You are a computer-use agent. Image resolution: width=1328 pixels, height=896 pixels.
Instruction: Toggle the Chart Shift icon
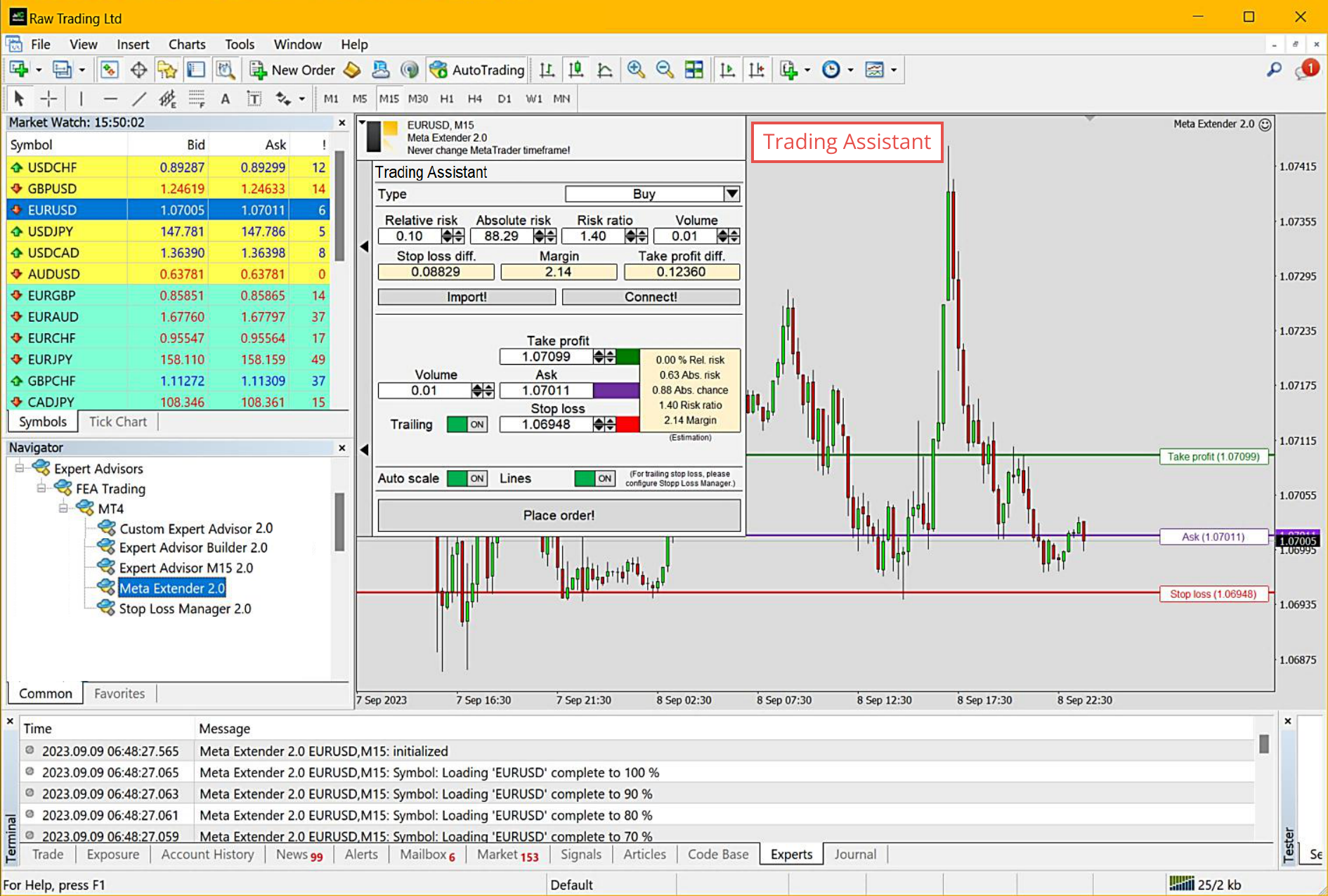pos(757,70)
